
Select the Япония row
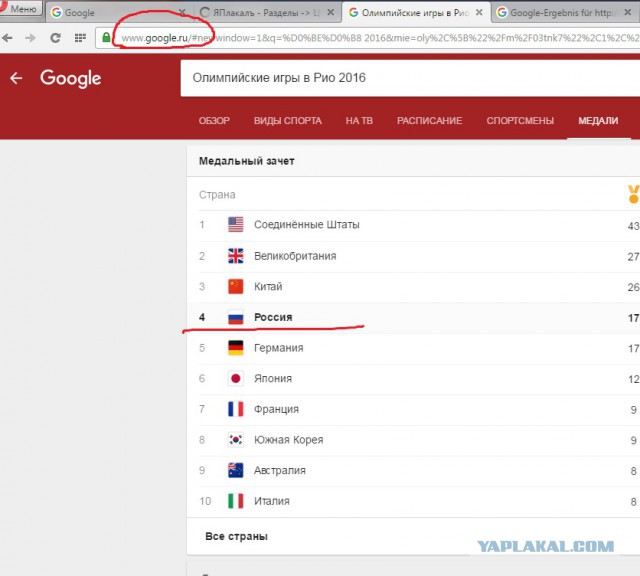coord(413,379)
